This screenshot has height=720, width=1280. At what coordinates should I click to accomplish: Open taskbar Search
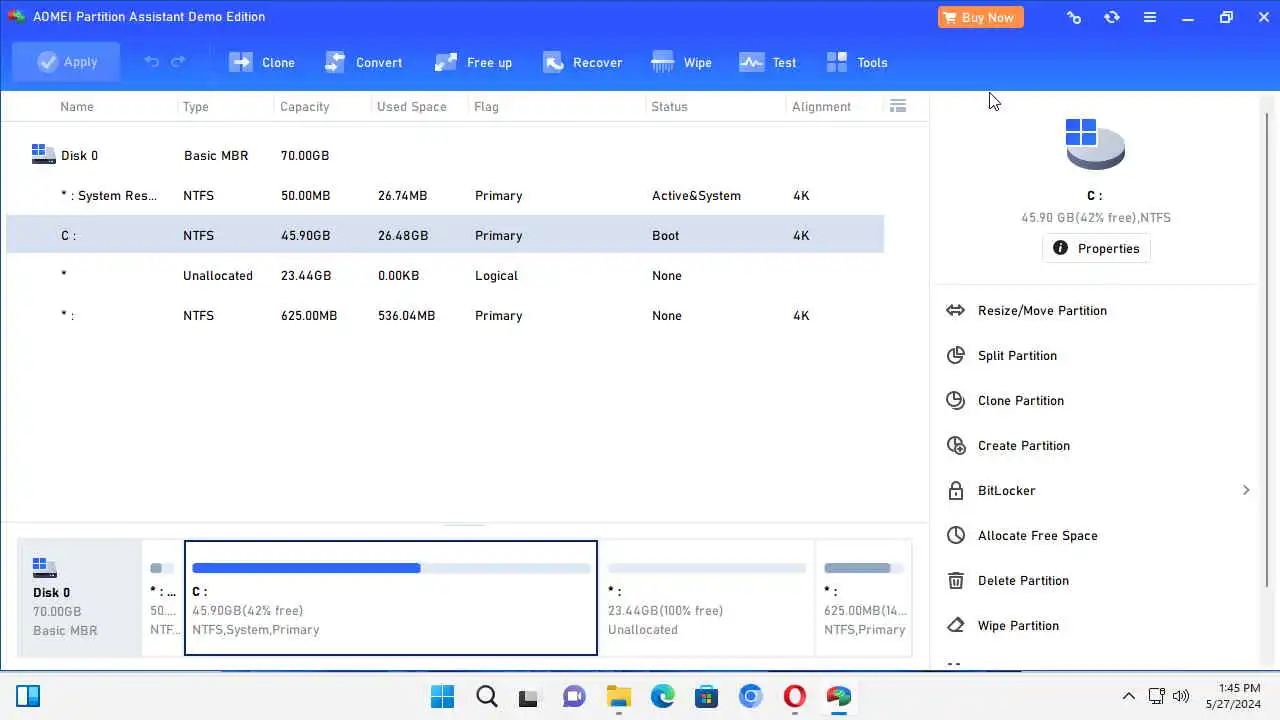(x=486, y=696)
